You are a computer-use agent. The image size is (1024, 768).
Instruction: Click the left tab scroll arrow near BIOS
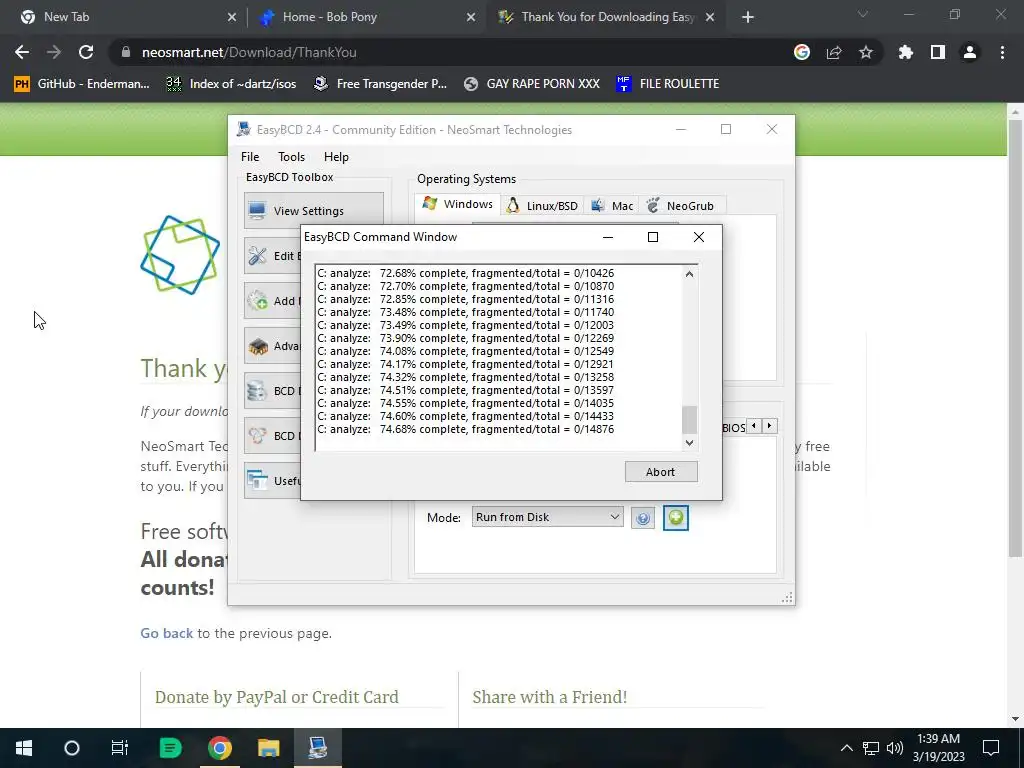coord(754,426)
